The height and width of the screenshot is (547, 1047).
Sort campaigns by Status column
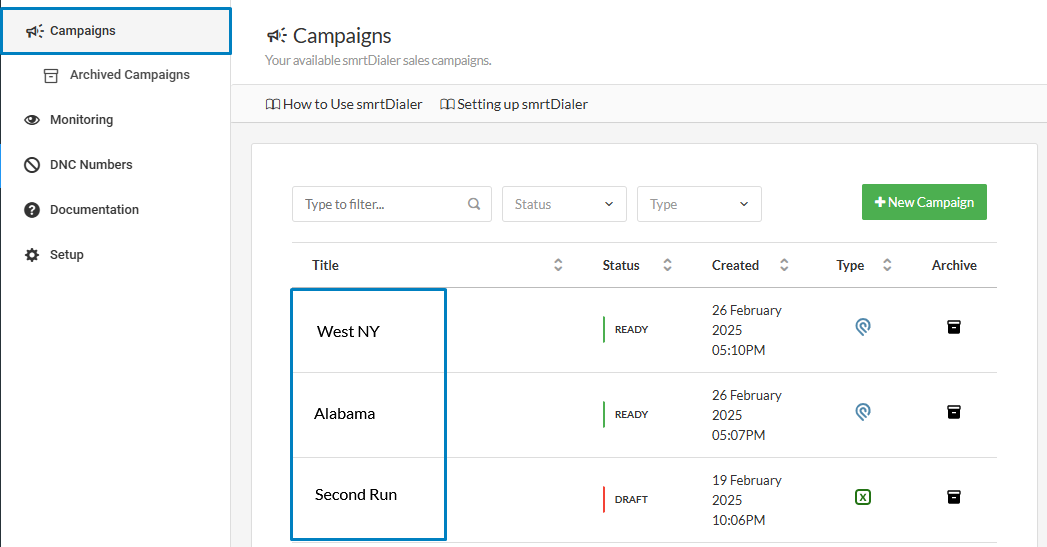667,265
